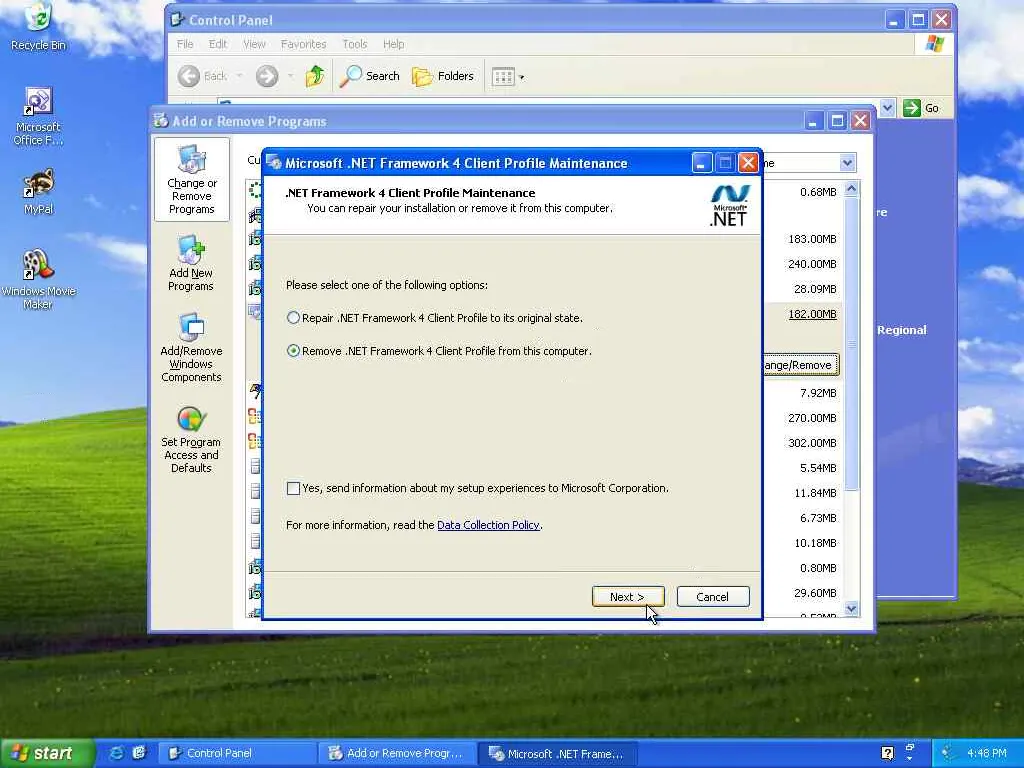Screen dimensions: 1024x768
Task: Click the Microsoft .NET logo in dialog
Action: click(x=729, y=205)
